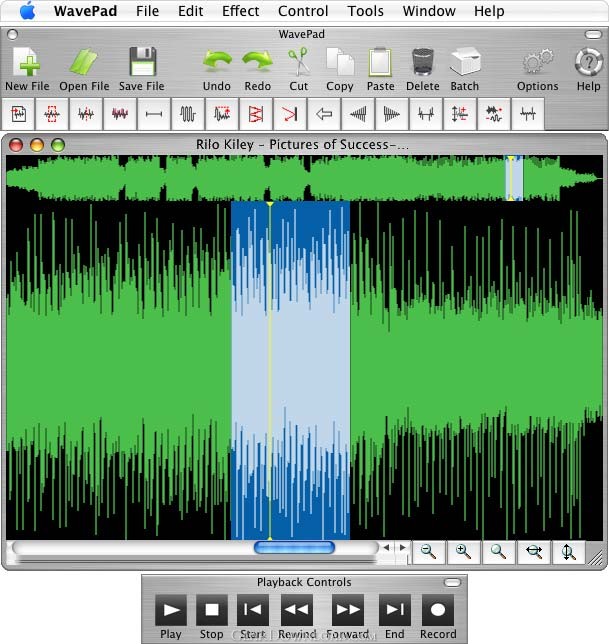Open the Apple menu

pos(28,11)
